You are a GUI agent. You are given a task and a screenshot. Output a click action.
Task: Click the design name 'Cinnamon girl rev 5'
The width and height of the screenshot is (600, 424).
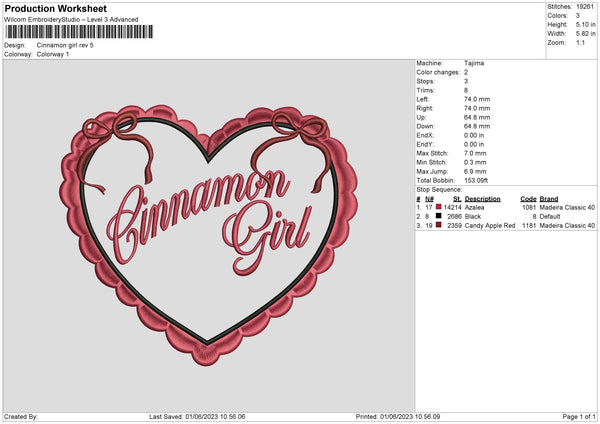65,45
